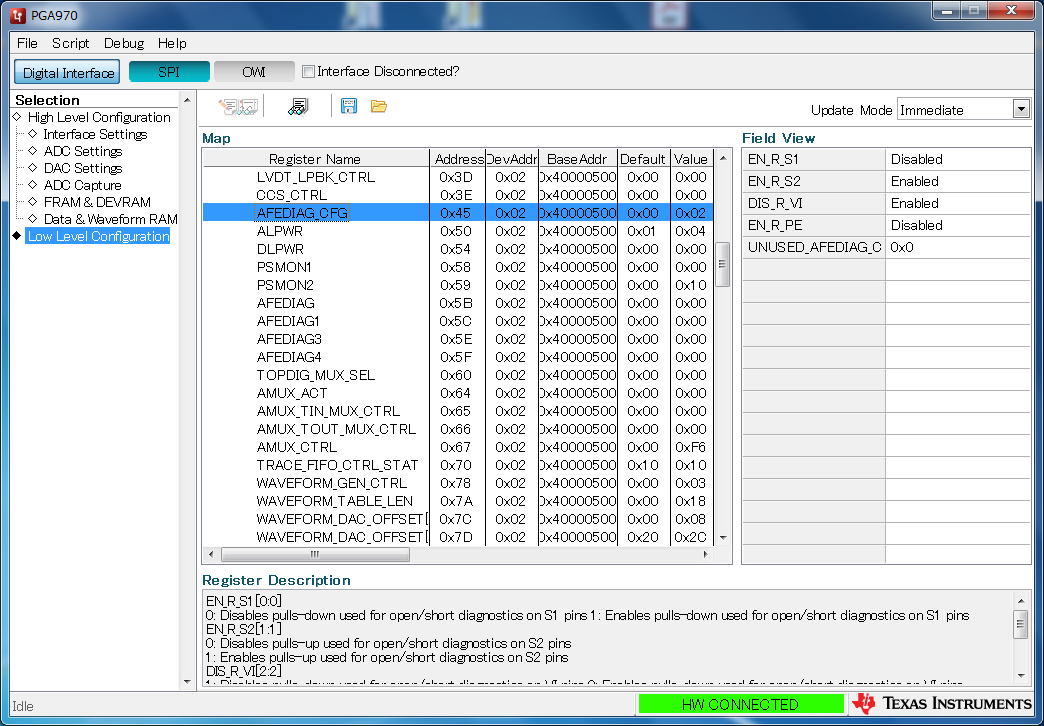The image size is (1044, 726).
Task: Select the LVDT_LPBK_CTRL register row
Action: coord(457,177)
